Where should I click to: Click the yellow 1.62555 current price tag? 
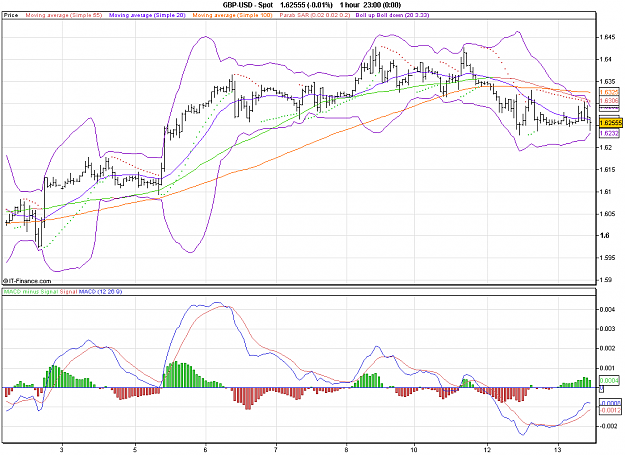tap(611, 122)
